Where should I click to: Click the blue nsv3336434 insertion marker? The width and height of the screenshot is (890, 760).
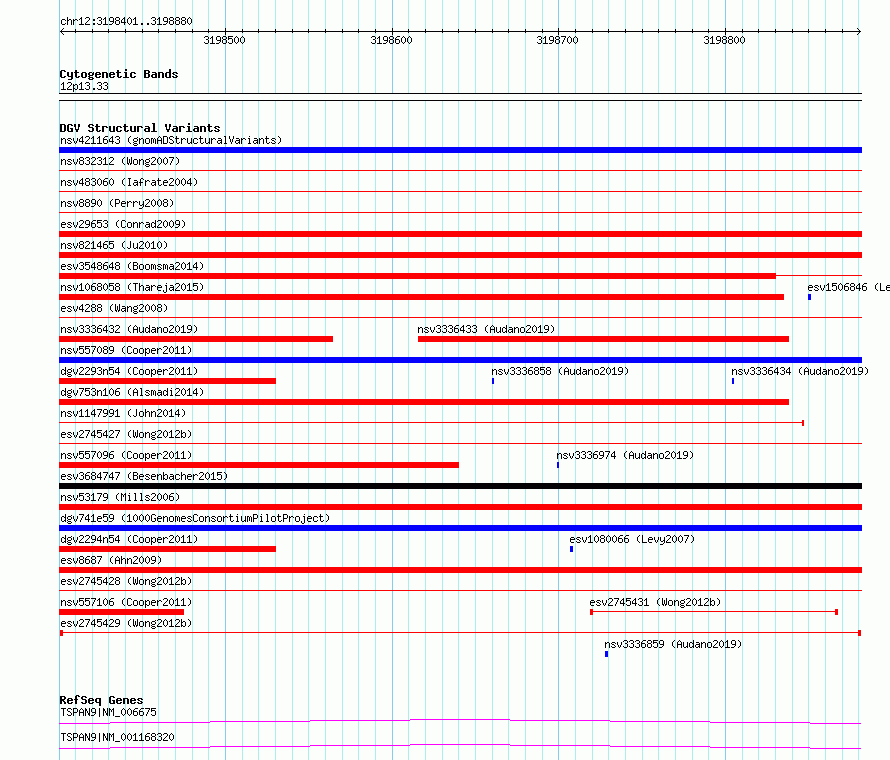point(733,381)
